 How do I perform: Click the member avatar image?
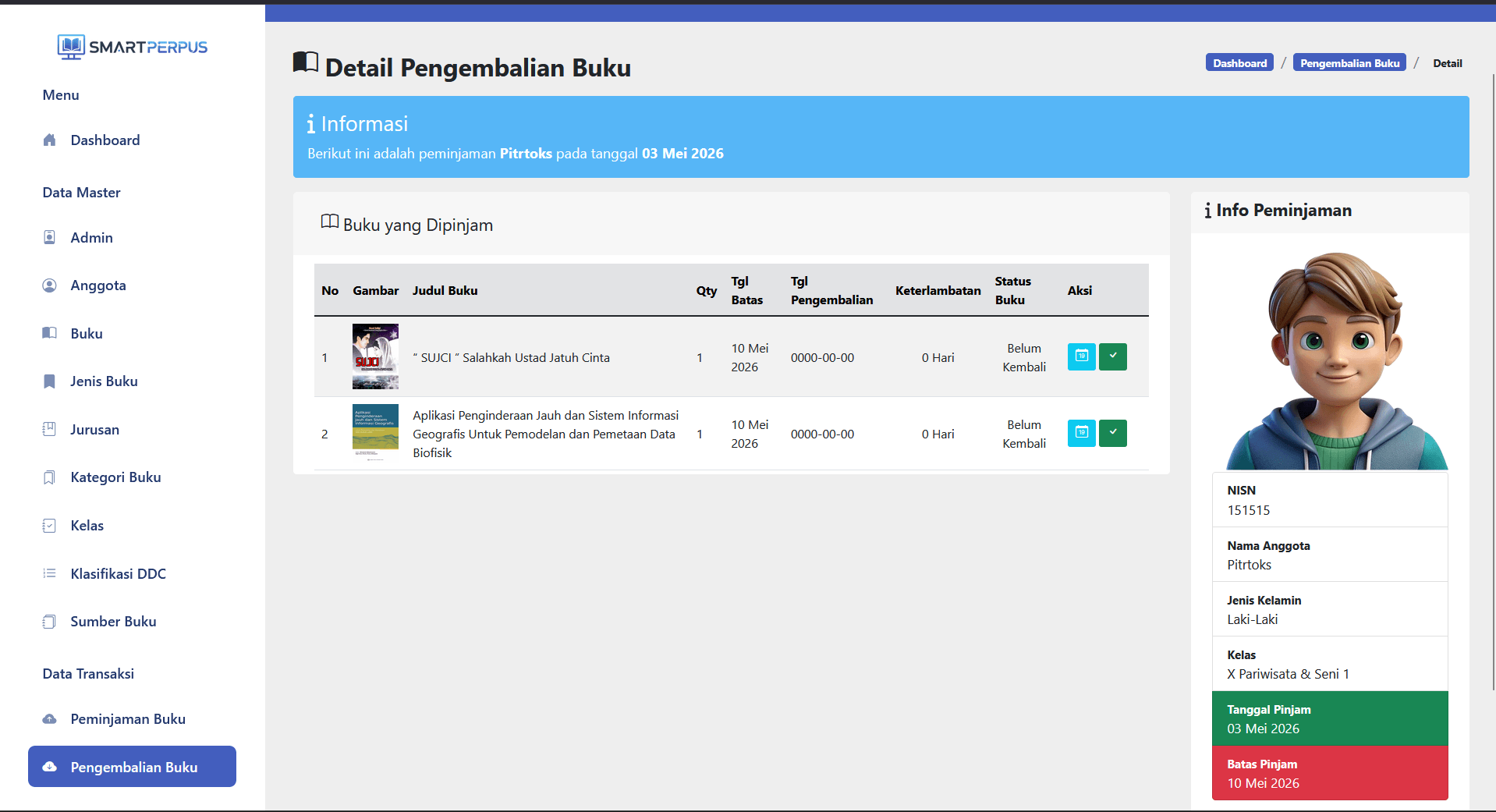[x=1336, y=360]
